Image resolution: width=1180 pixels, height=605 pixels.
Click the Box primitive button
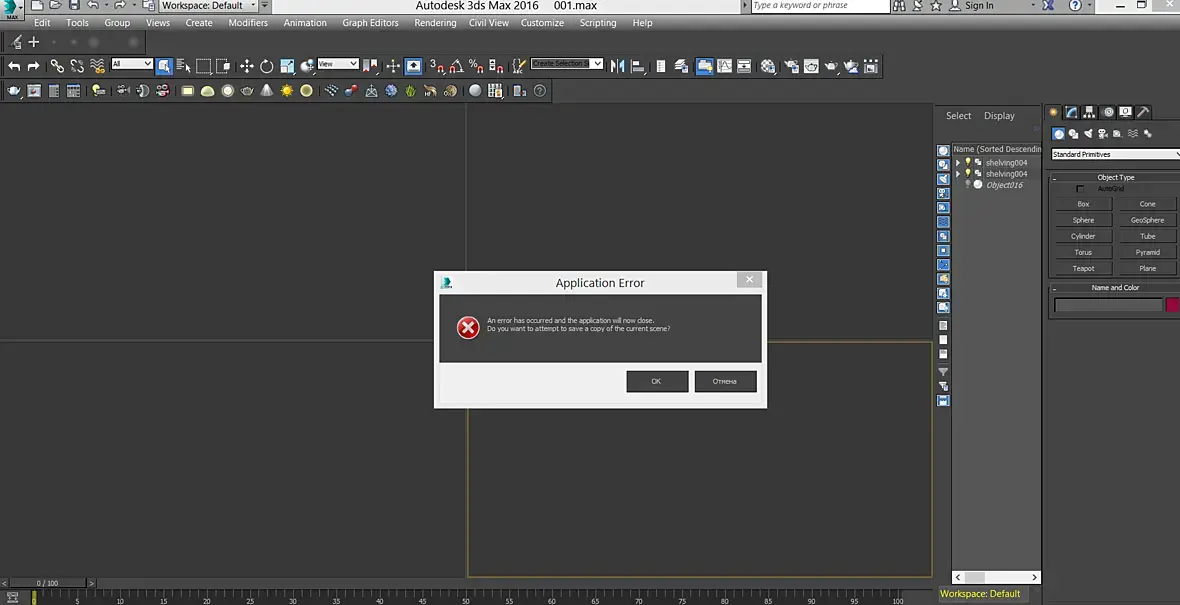tap(1083, 204)
